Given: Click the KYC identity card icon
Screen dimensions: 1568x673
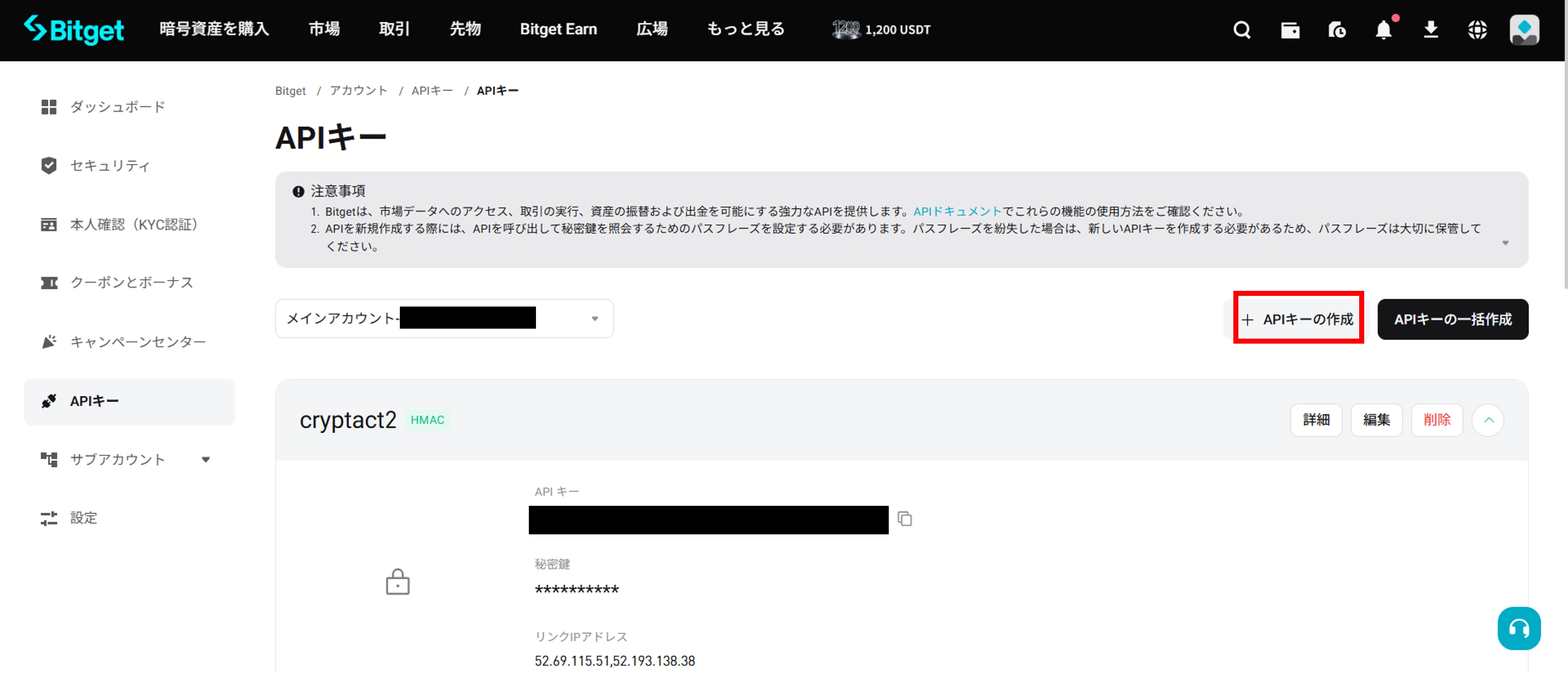Looking at the screenshot, I should click(49, 225).
